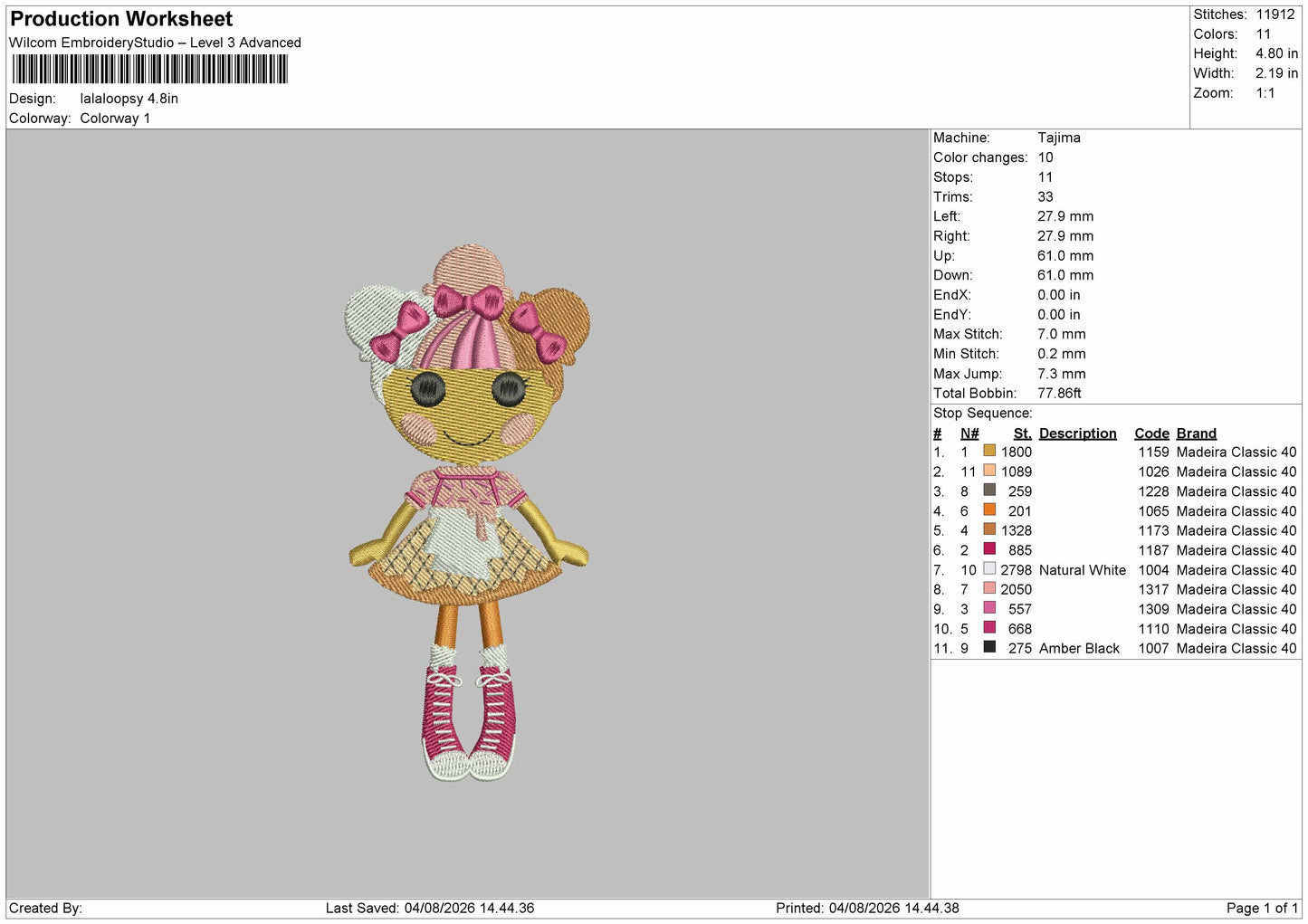Click the barcode under the header
Viewport: 1308px width, 924px height.
pos(150,70)
